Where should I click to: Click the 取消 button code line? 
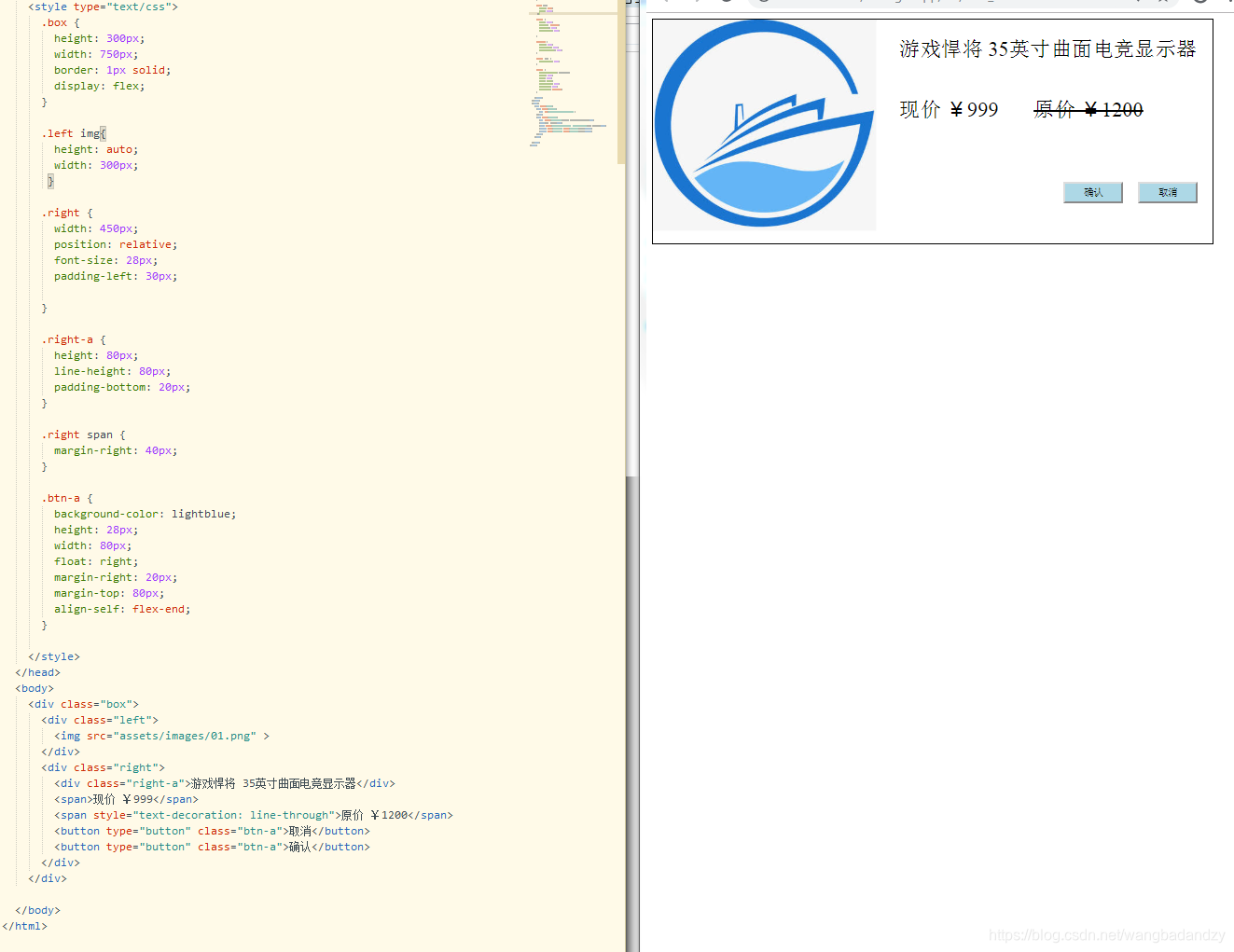click(212, 831)
